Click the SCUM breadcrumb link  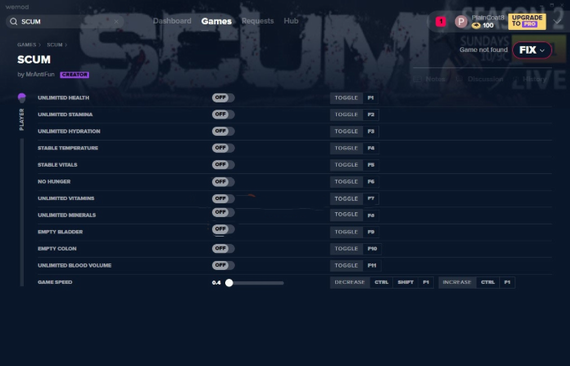click(55, 45)
